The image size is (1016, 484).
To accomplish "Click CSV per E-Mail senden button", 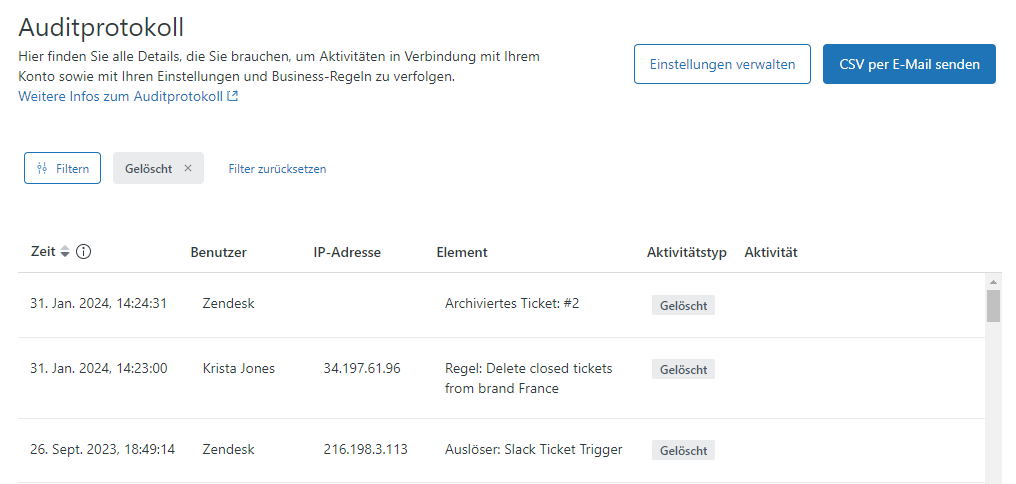I will tap(909, 64).
